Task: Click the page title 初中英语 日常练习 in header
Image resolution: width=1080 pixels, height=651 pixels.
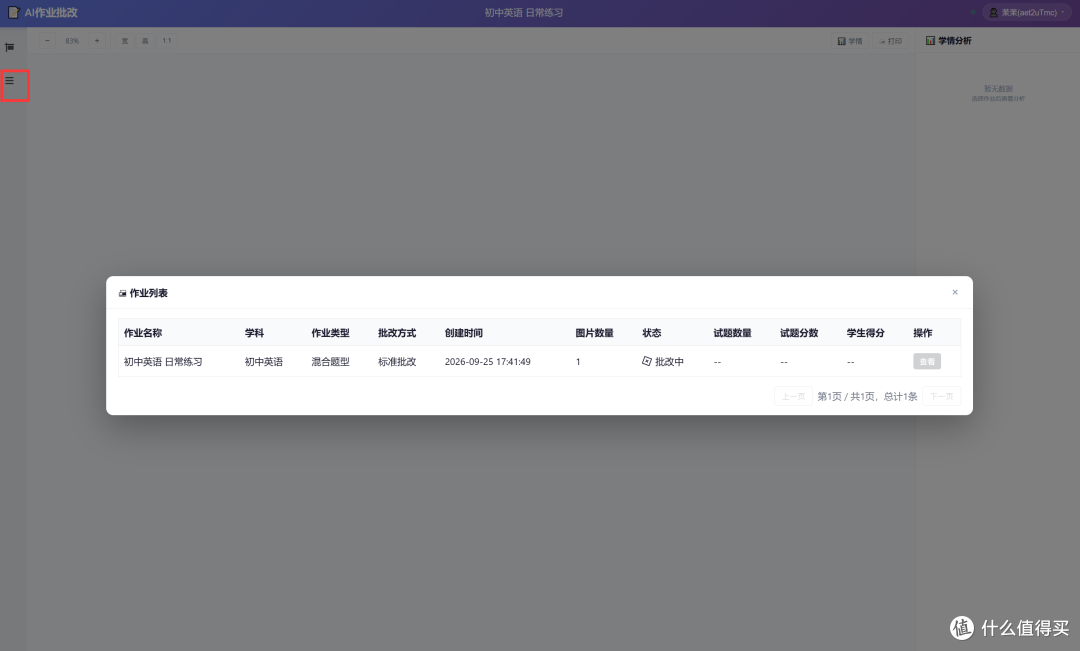Action: click(x=523, y=12)
